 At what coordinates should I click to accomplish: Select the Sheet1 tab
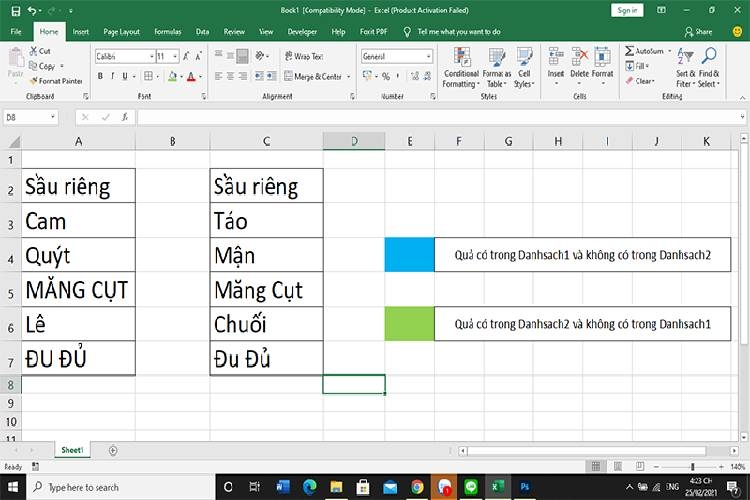[x=72, y=450]
